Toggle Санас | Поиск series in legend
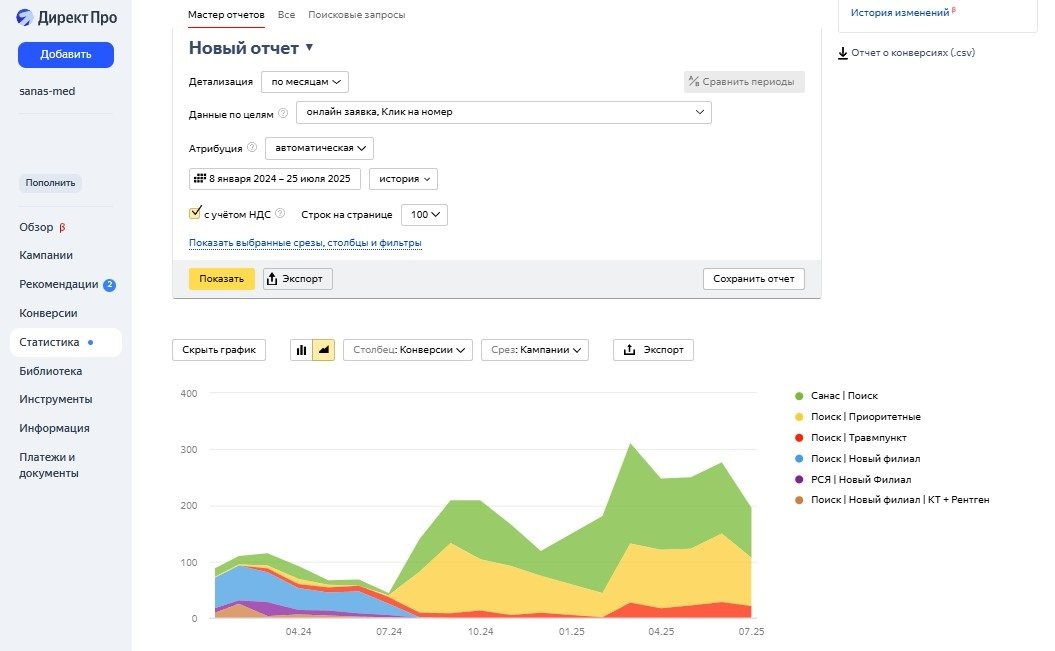Image resolution: width=1055 pixels, height=651 pixels. click(799, 396)
